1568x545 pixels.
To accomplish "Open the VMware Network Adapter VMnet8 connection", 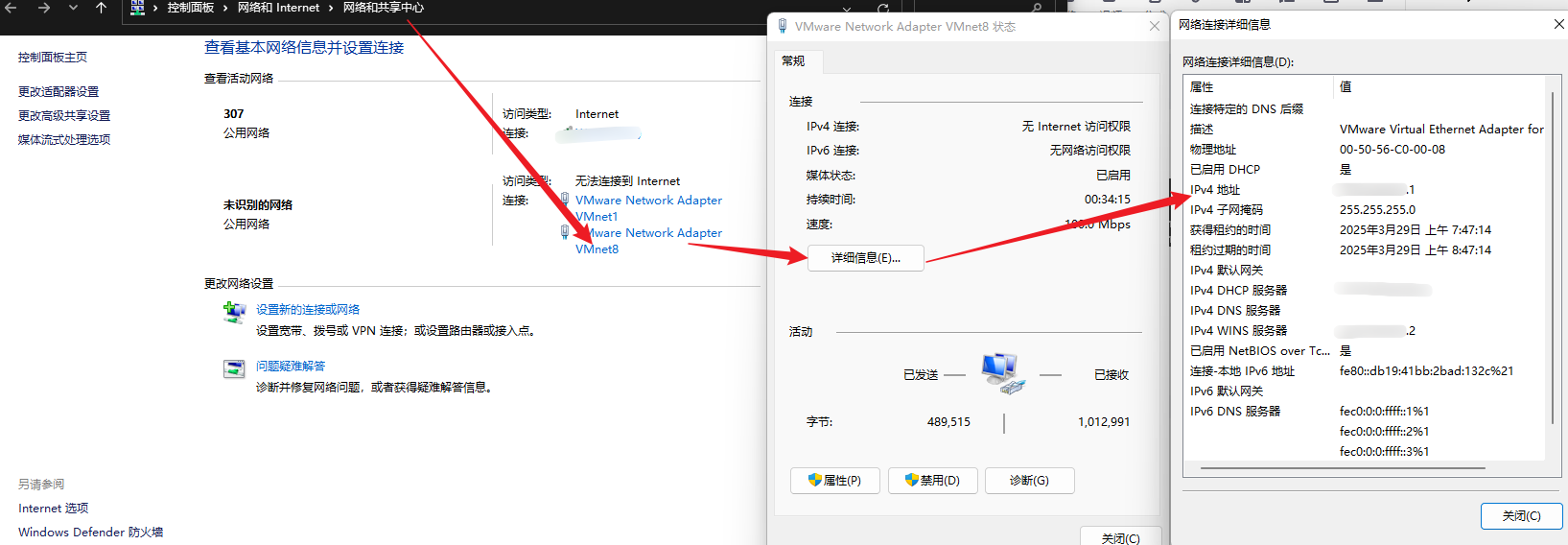I will (648, 241).
